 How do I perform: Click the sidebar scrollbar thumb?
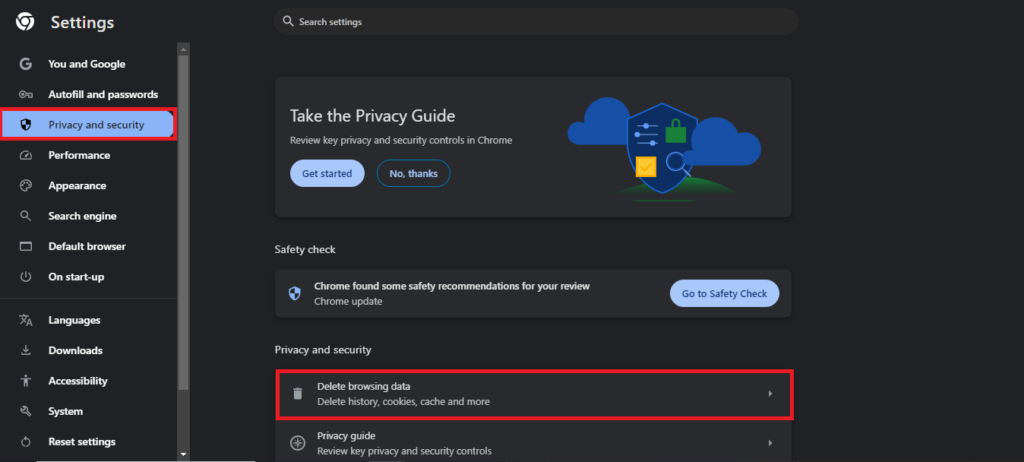(x=184, y=222)
